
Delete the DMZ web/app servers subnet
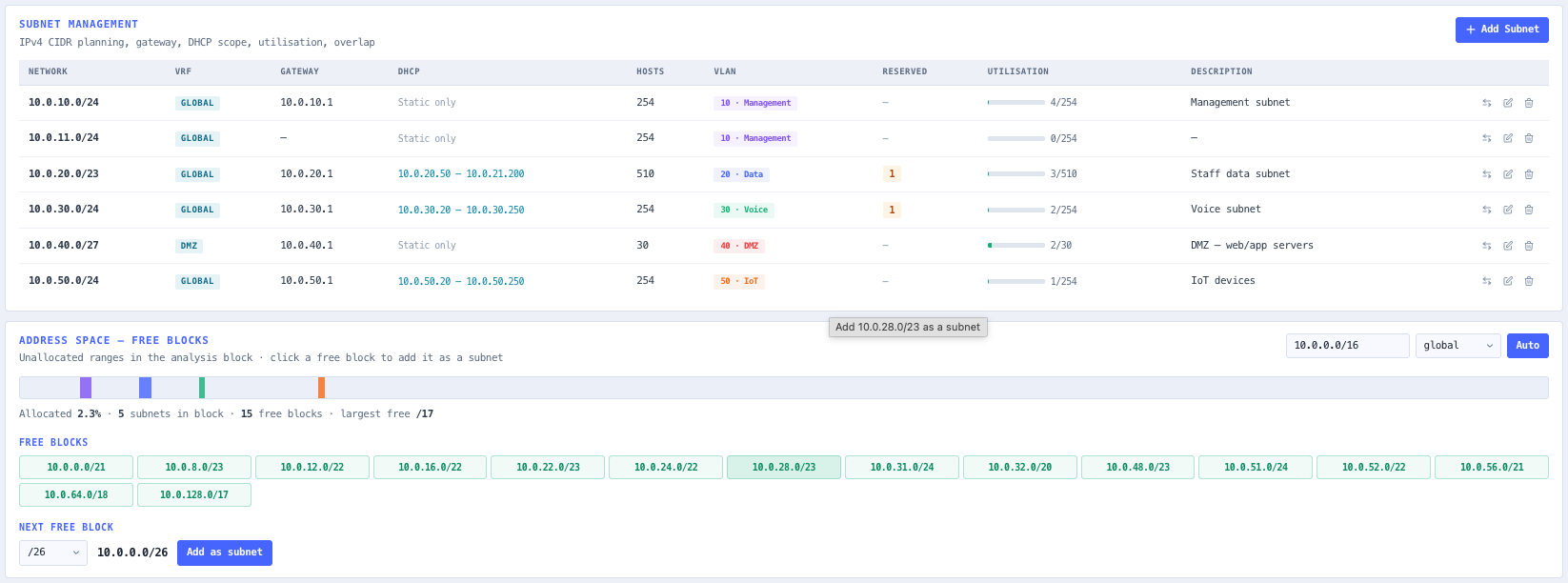1529,246
